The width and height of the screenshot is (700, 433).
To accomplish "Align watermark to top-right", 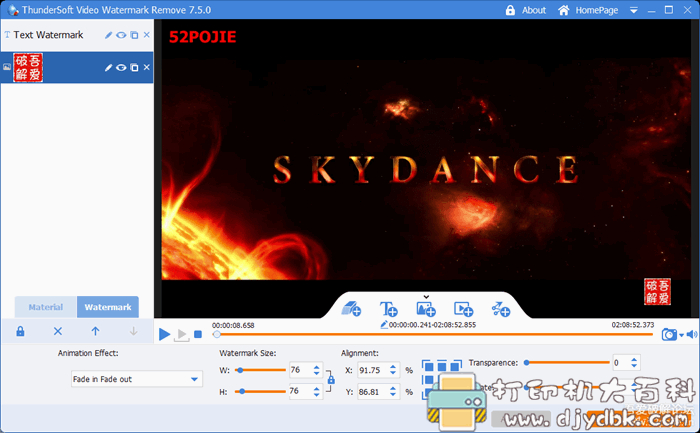I will click(x=455, y=366).
